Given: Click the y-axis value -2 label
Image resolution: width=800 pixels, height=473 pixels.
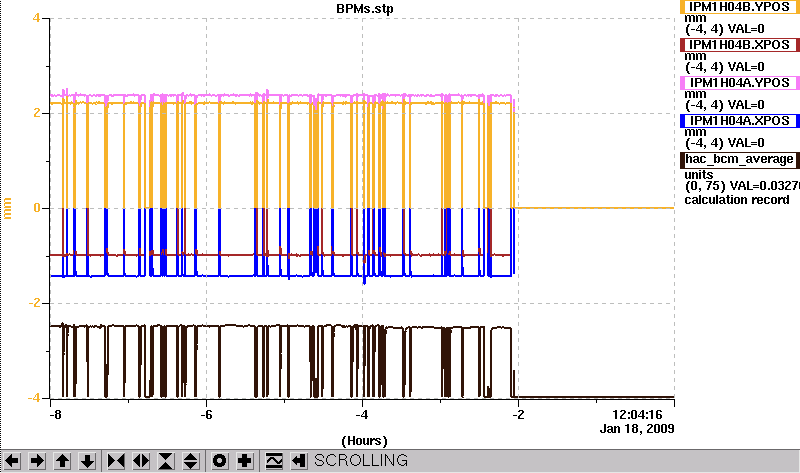Looking at the screenshot, I should [34, 303].
